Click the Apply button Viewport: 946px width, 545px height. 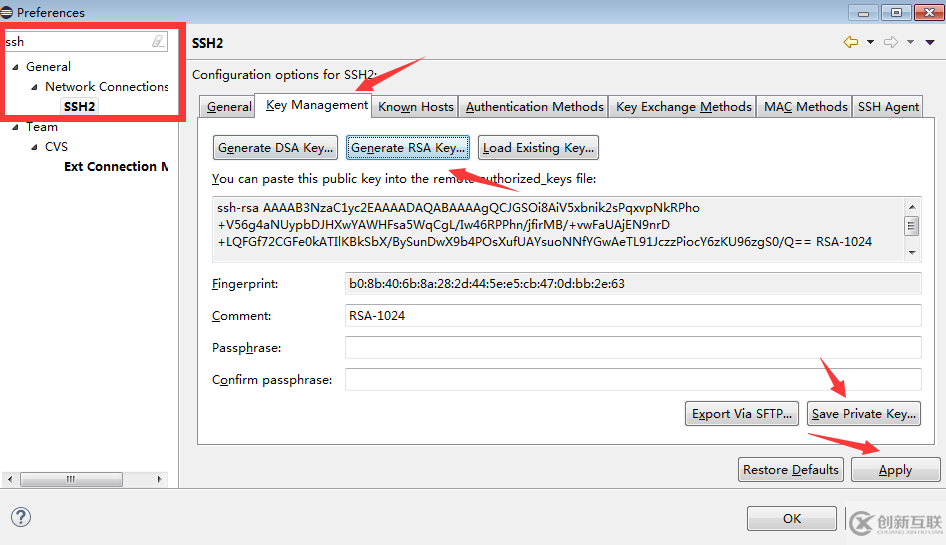[x=895, y=470]
